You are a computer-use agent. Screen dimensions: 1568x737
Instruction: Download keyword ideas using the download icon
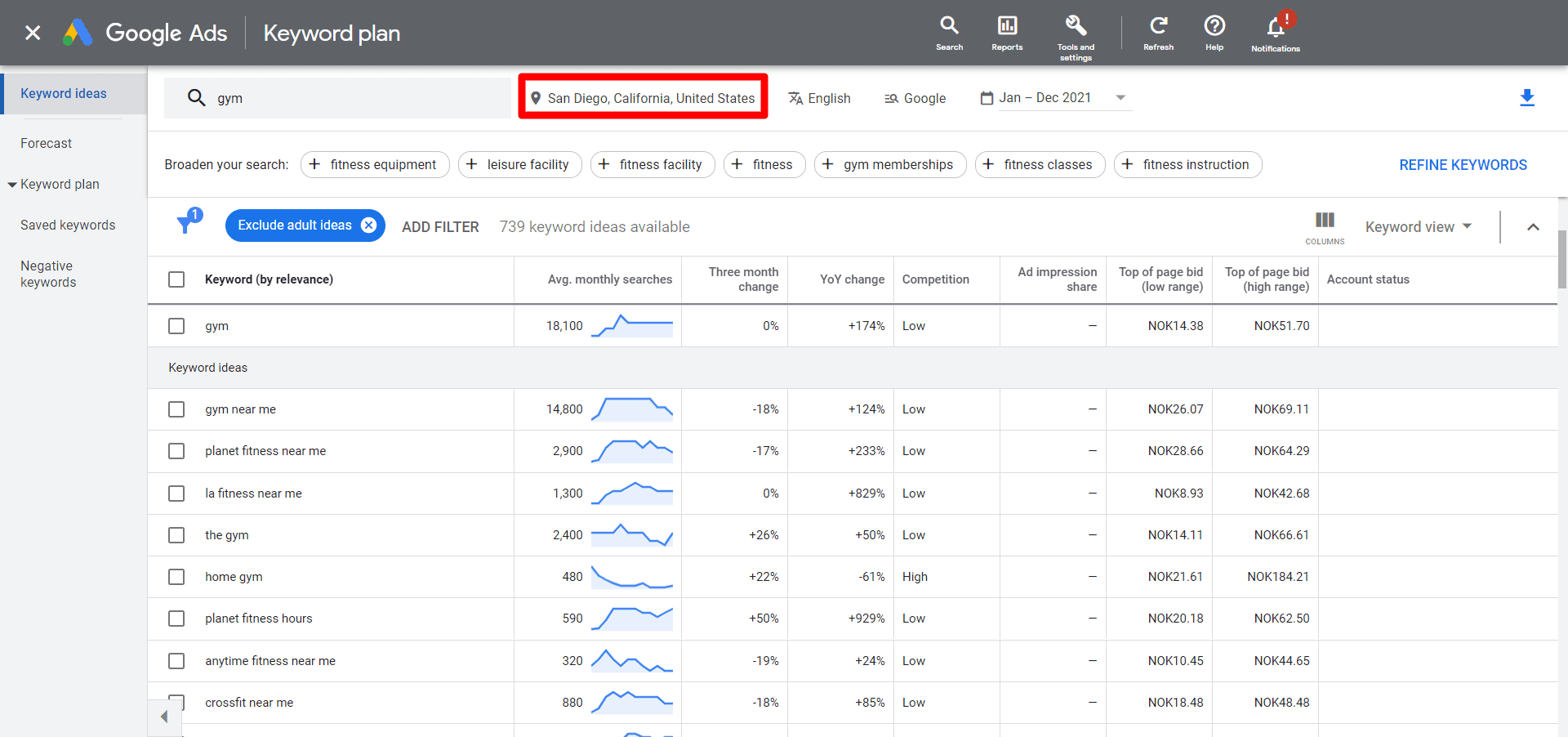(x=1527, y=98)
